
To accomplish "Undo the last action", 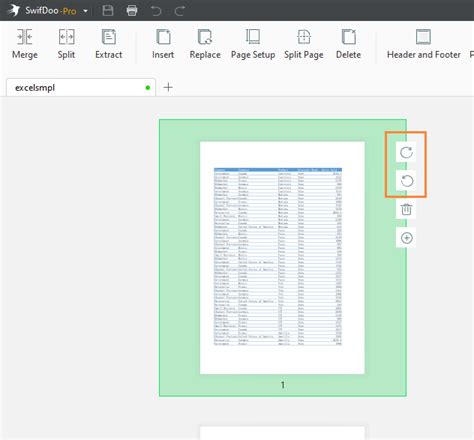I will pyautogui.click(x=156, y=11).
